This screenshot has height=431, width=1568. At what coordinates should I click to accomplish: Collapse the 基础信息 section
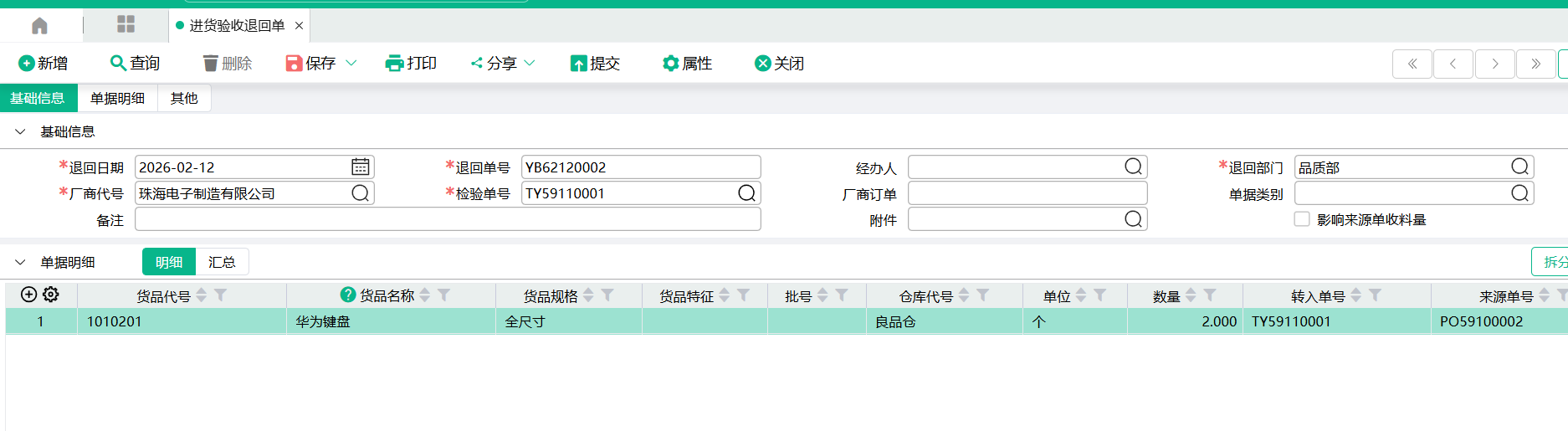(x=20, y=132)
